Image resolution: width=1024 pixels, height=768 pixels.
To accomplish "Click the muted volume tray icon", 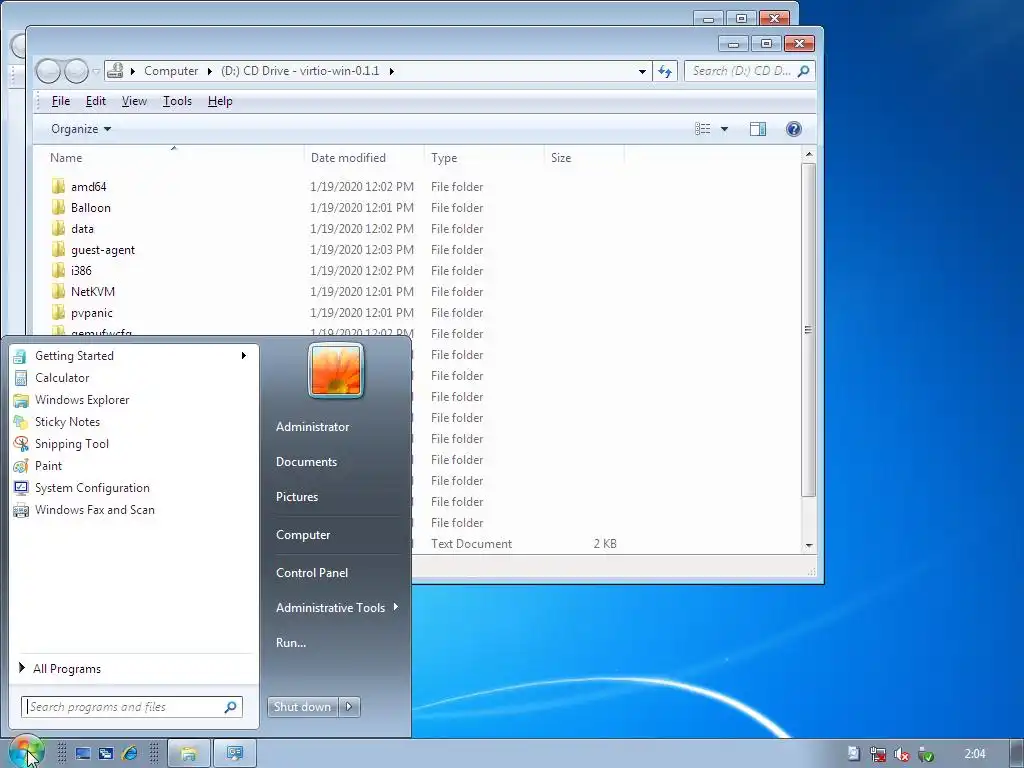I will click(x=902, y=754).
